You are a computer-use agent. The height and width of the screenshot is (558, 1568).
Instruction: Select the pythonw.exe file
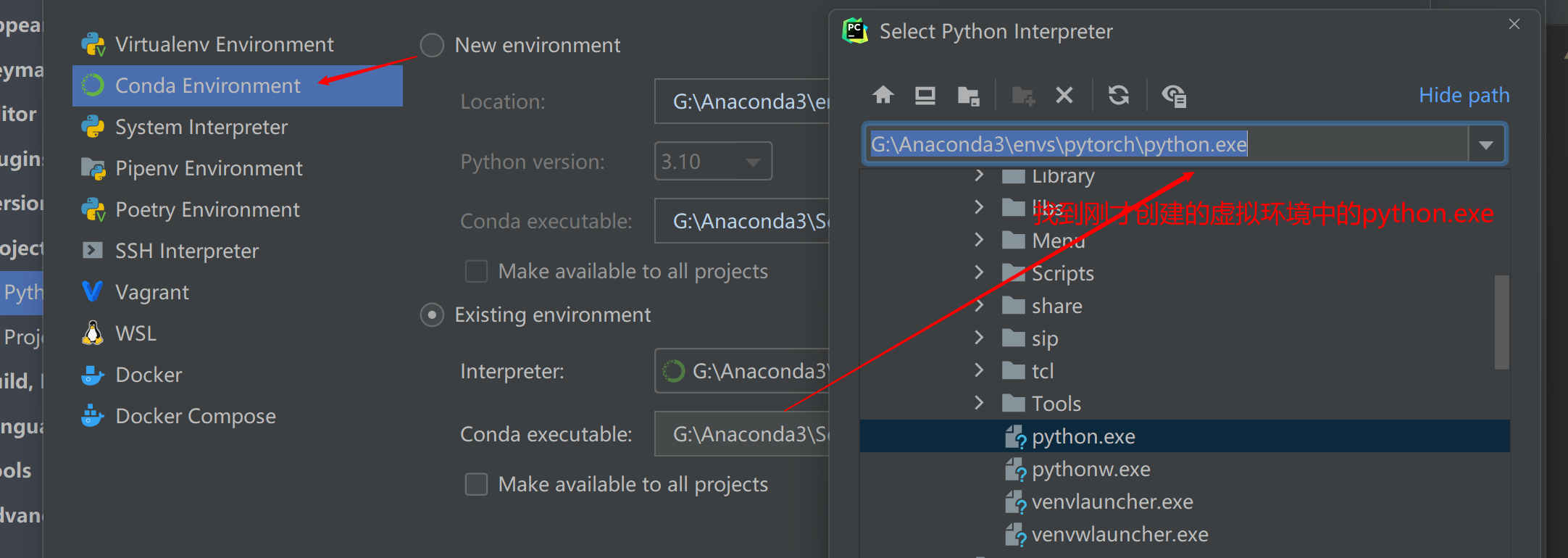[x=1090, y=470]
